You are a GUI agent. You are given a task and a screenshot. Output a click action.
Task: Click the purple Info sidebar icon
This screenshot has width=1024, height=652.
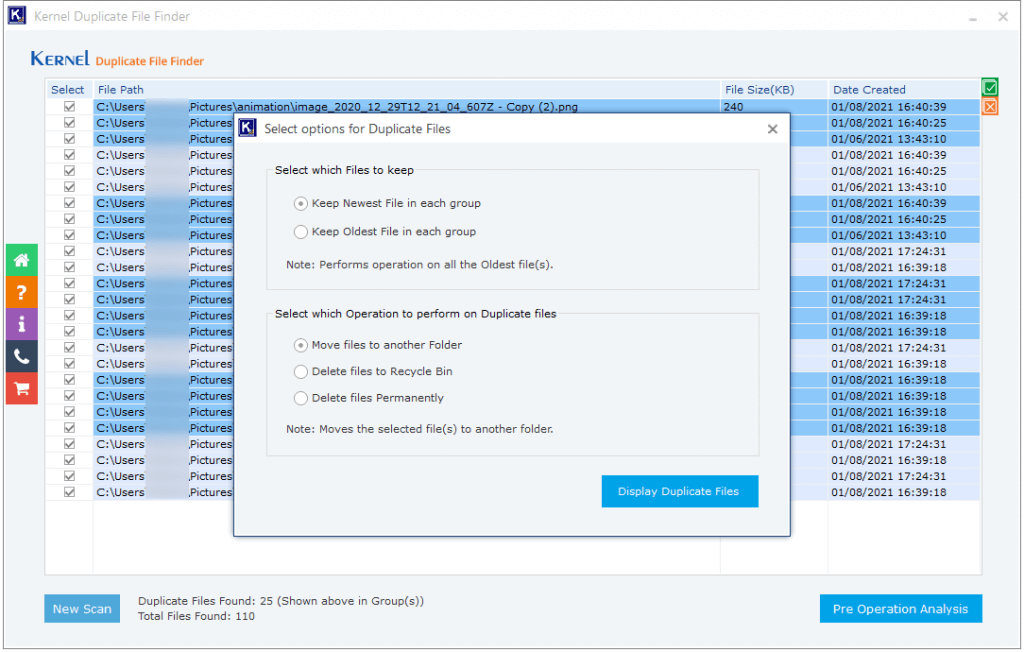(x=21, y=324)
